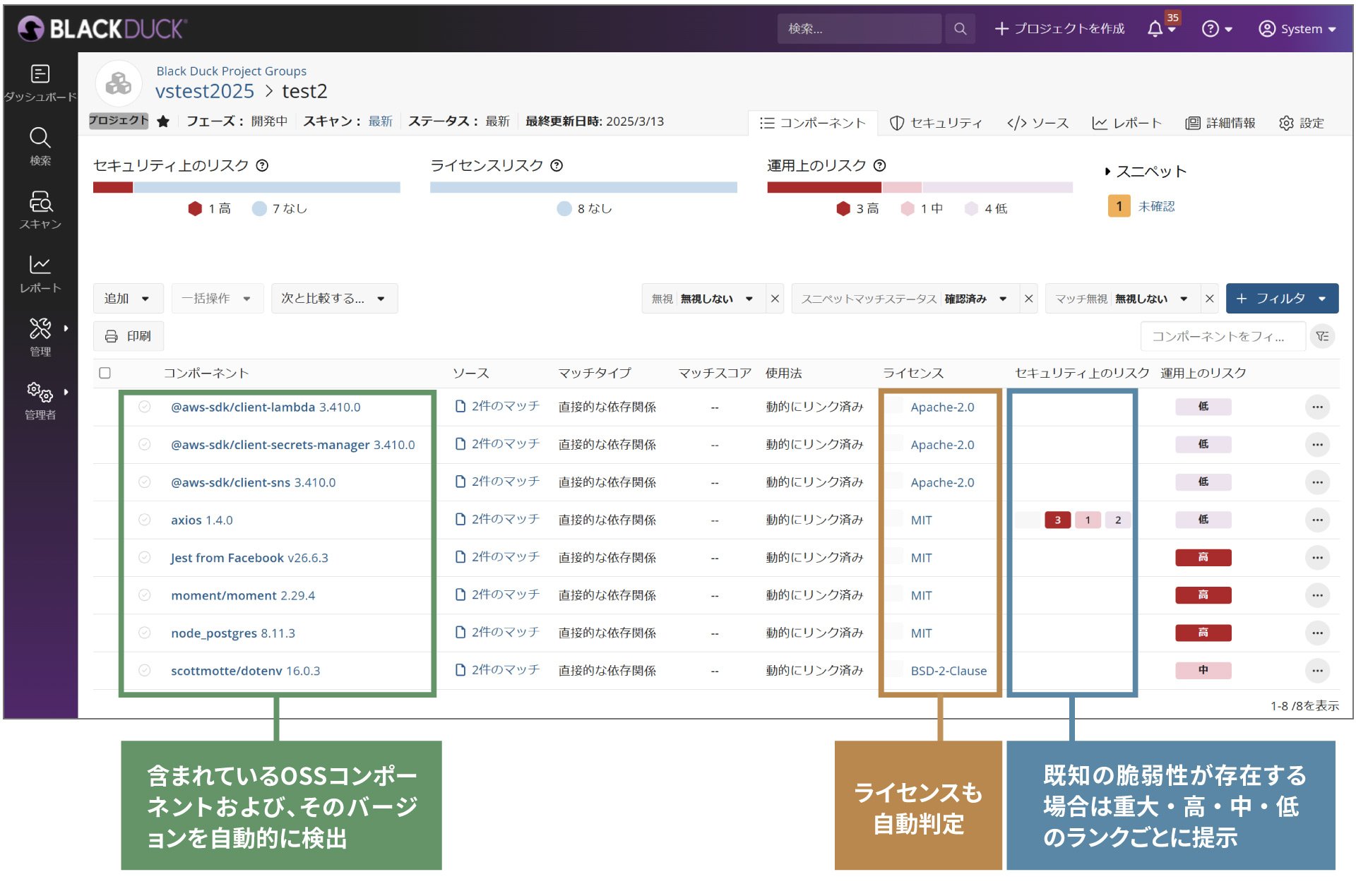Open more actions for moment/moment row

[1317, 595]
